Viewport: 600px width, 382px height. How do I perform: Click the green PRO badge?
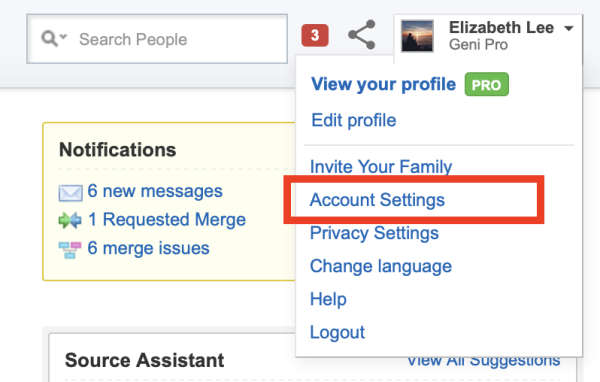point(486,85)
